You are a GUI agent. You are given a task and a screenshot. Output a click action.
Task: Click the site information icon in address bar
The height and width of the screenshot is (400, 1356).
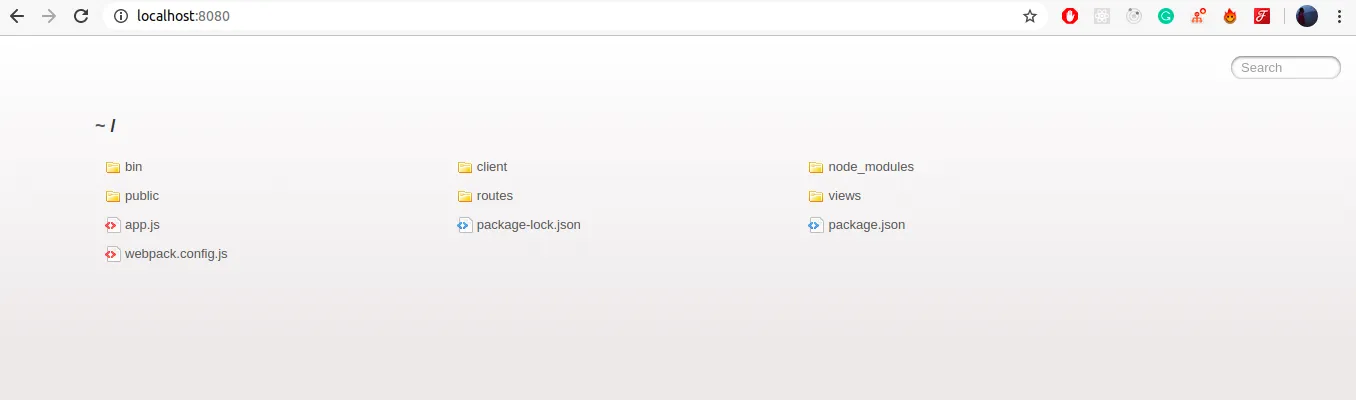point(121,16)
